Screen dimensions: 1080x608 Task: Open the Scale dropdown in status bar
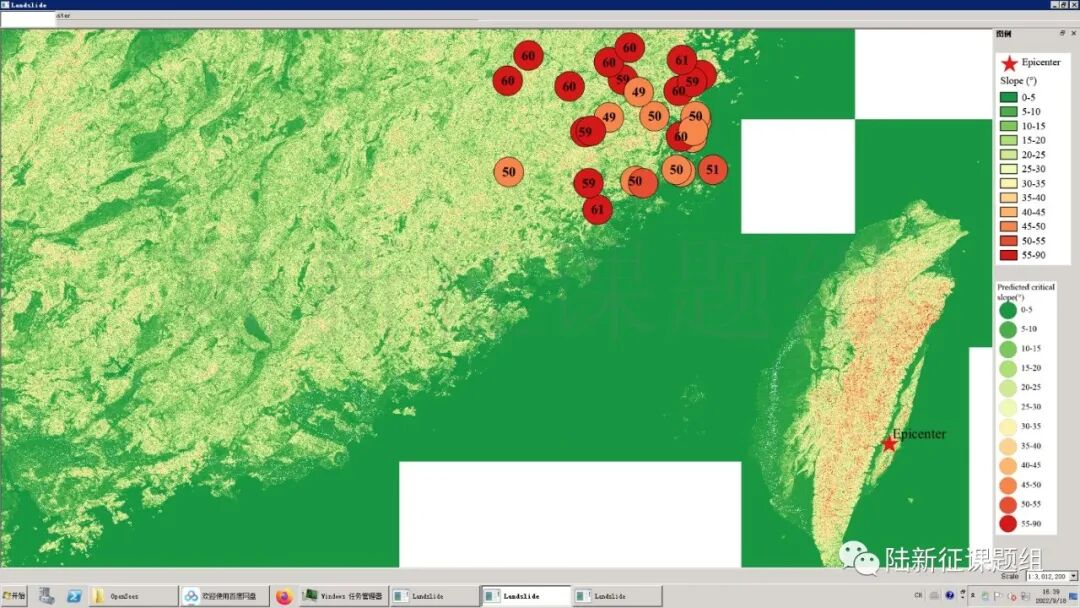click(1073, 576)
